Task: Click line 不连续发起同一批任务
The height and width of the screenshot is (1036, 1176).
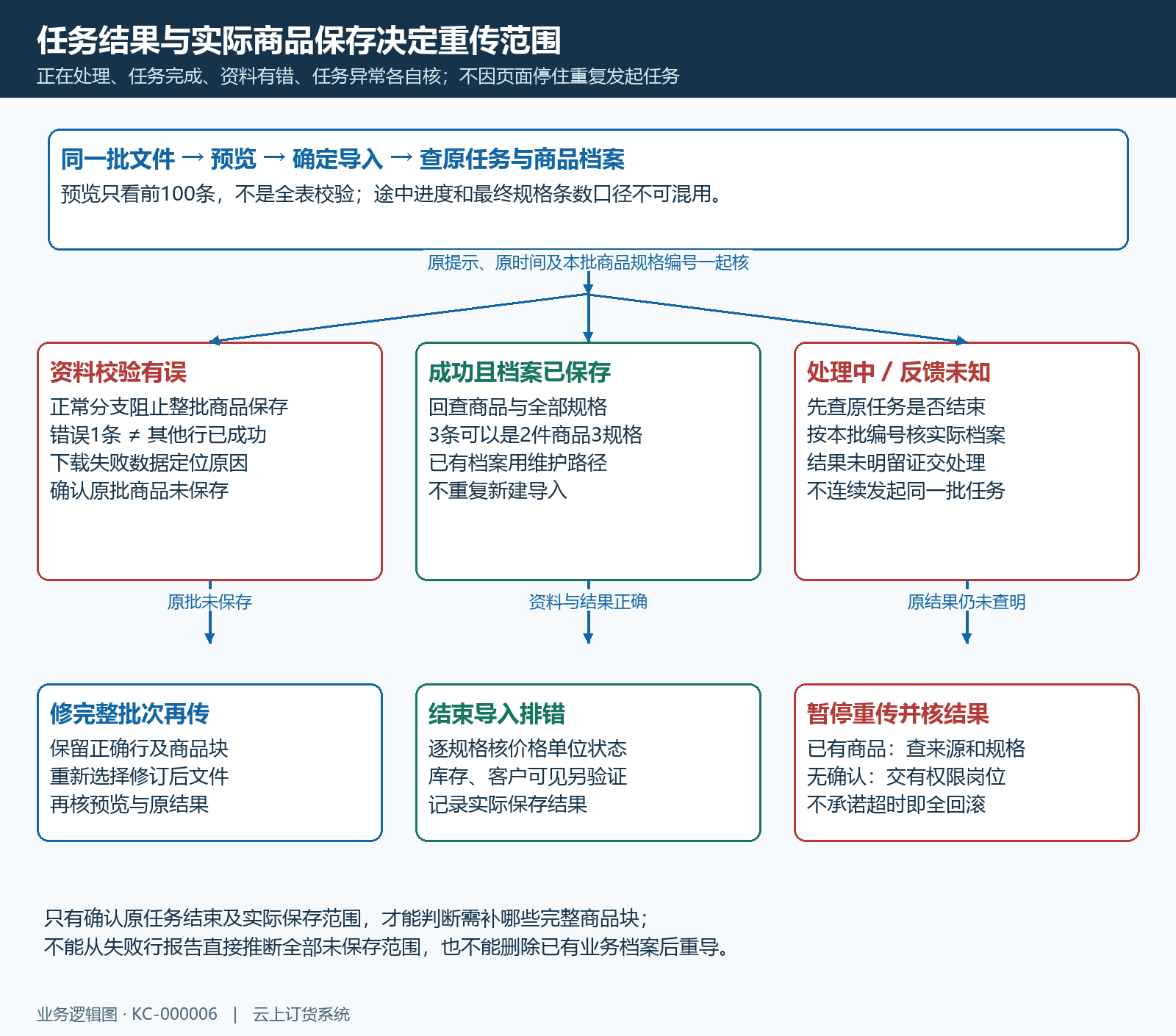Action: (x=906, y=491)
